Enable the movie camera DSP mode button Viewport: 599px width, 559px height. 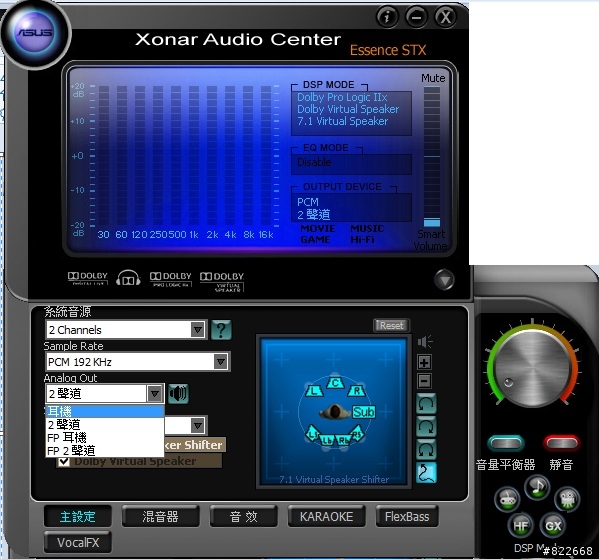coord(567,499)
